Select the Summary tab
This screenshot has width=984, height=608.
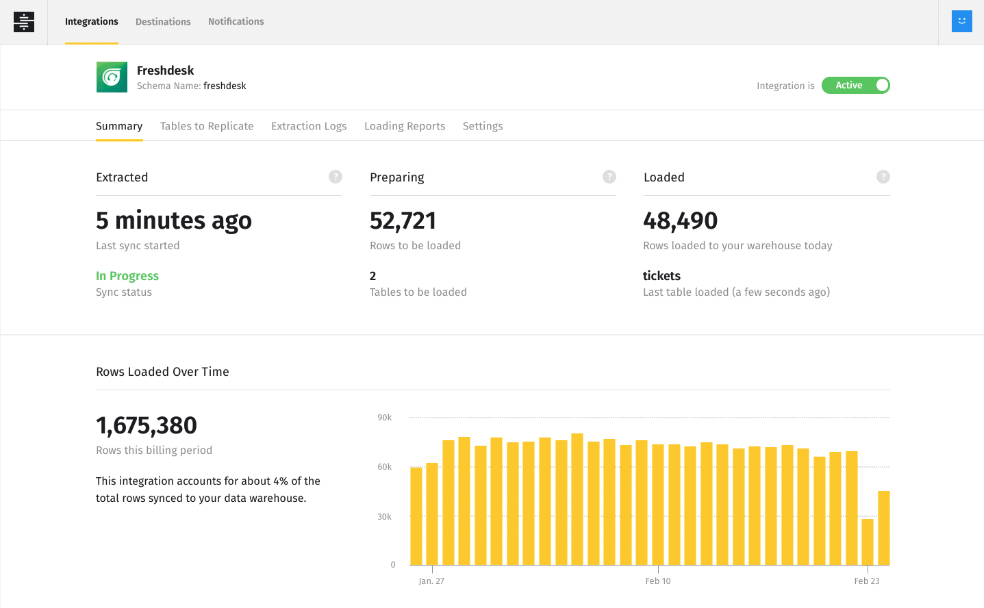[119, 126]
